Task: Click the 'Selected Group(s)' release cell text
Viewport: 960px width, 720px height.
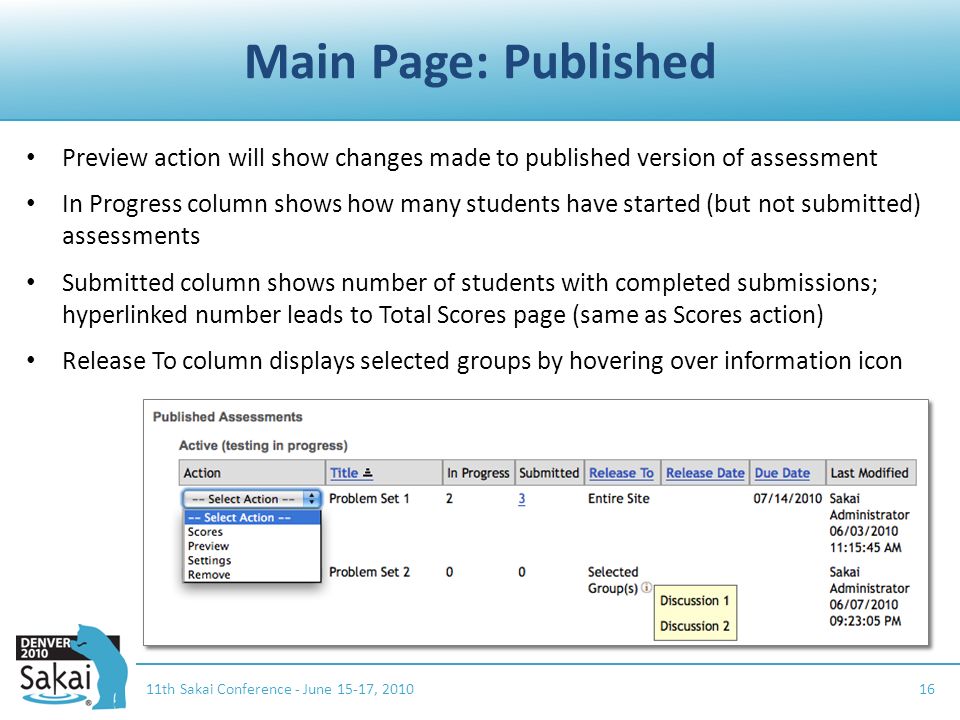Action: click(613, 580)
